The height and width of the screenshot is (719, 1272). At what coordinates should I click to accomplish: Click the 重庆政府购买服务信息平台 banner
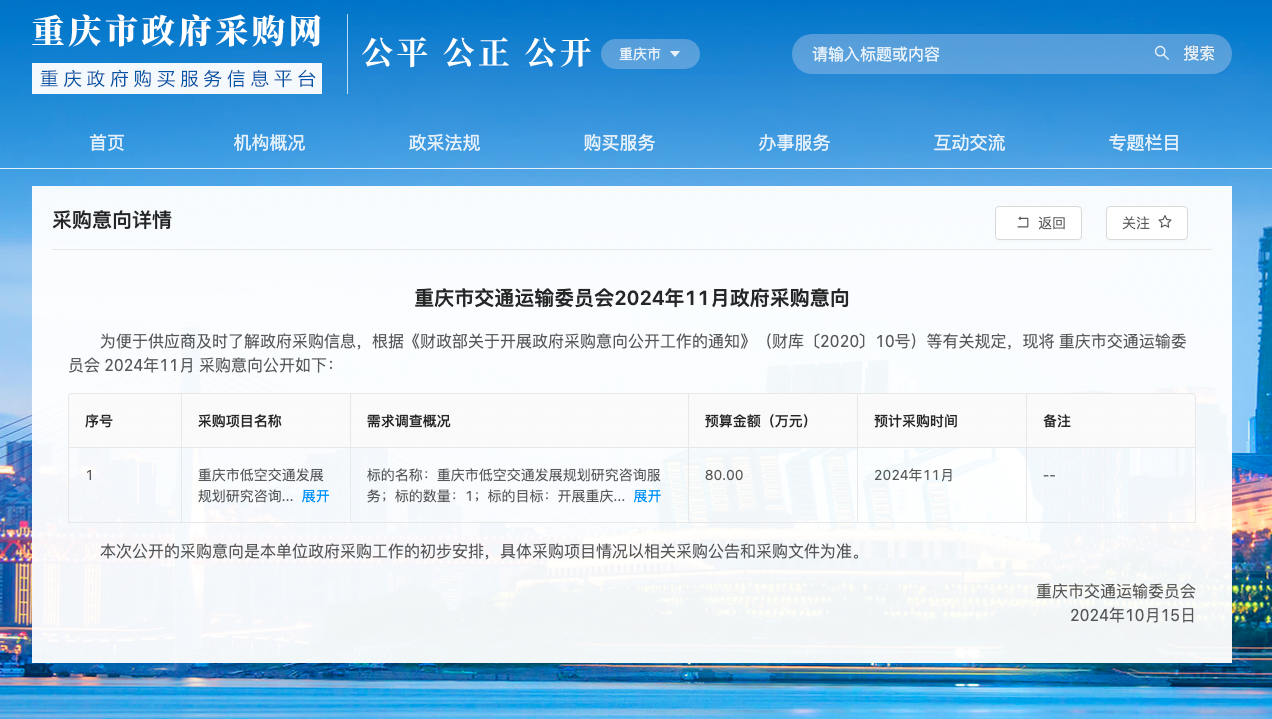(177, 79)
